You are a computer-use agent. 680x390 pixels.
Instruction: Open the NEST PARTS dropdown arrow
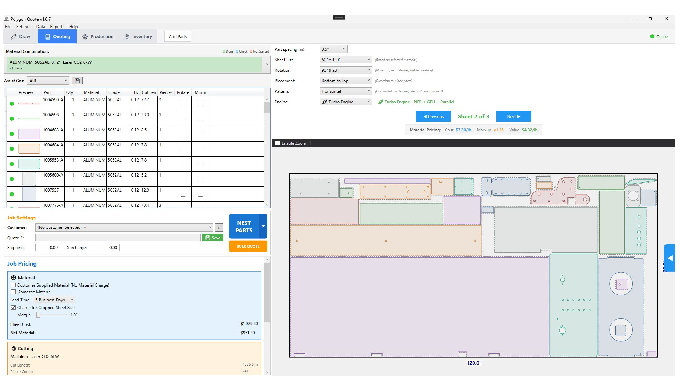263,226
